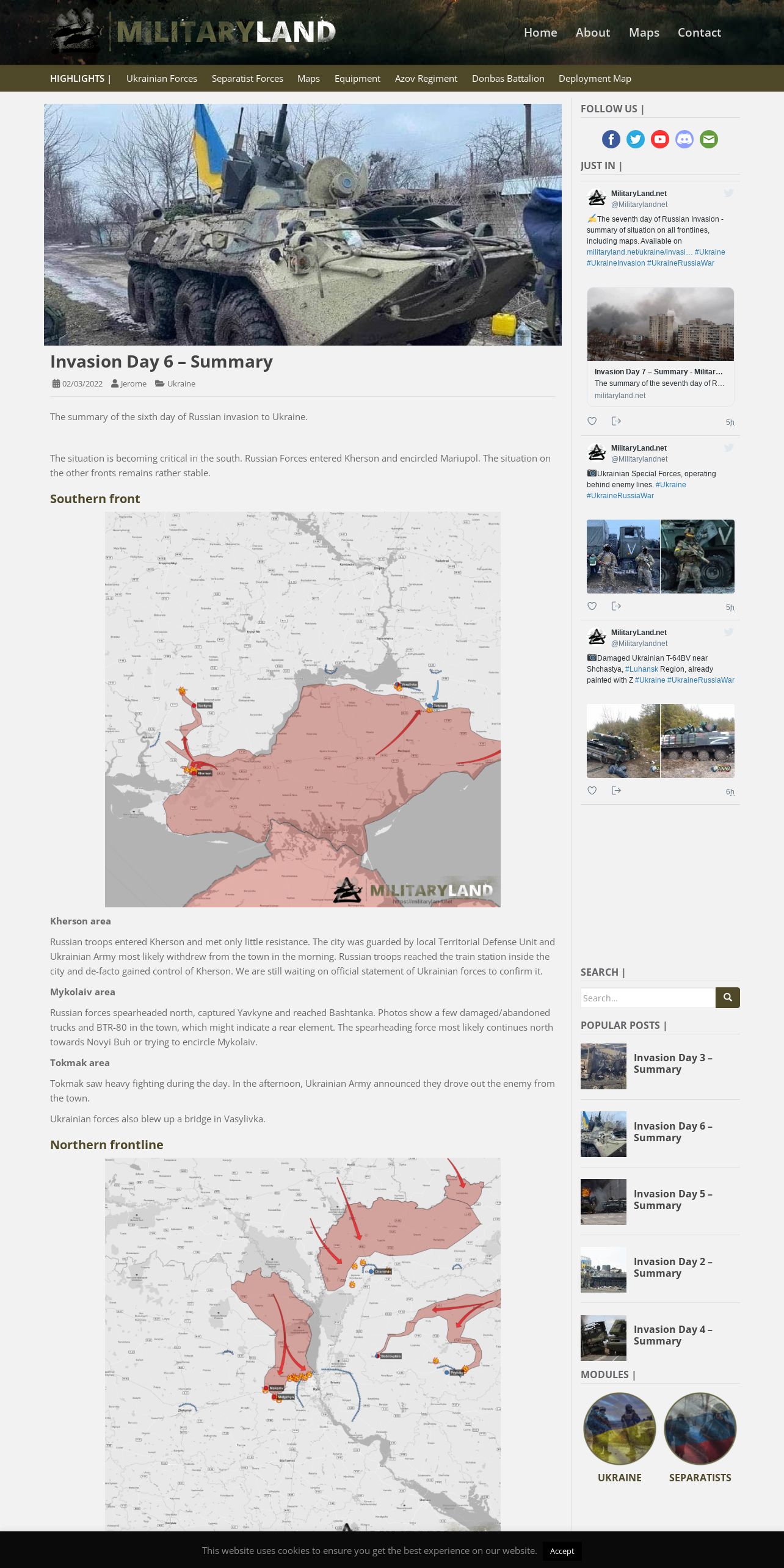Accept the cookie notice
Viewport: 784px width, 1568px height.
click(562, 1551)
